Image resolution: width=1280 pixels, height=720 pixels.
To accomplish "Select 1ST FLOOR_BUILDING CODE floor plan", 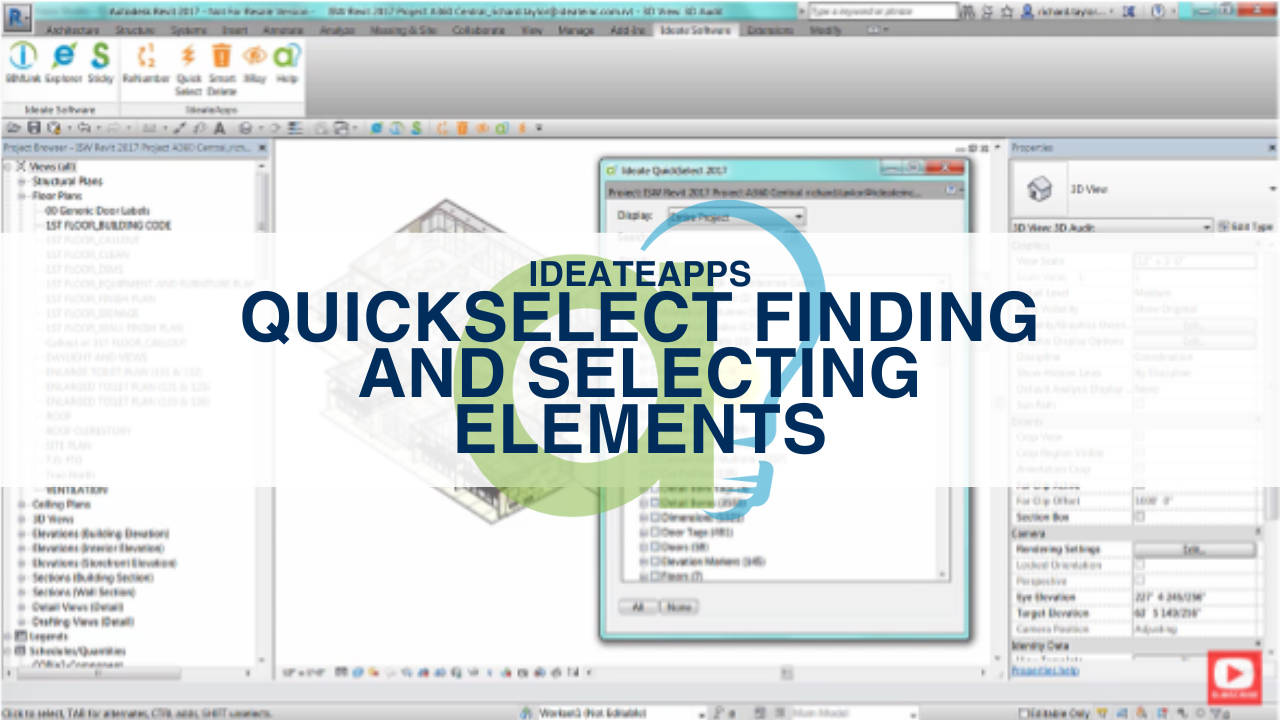I will point(108,225).
